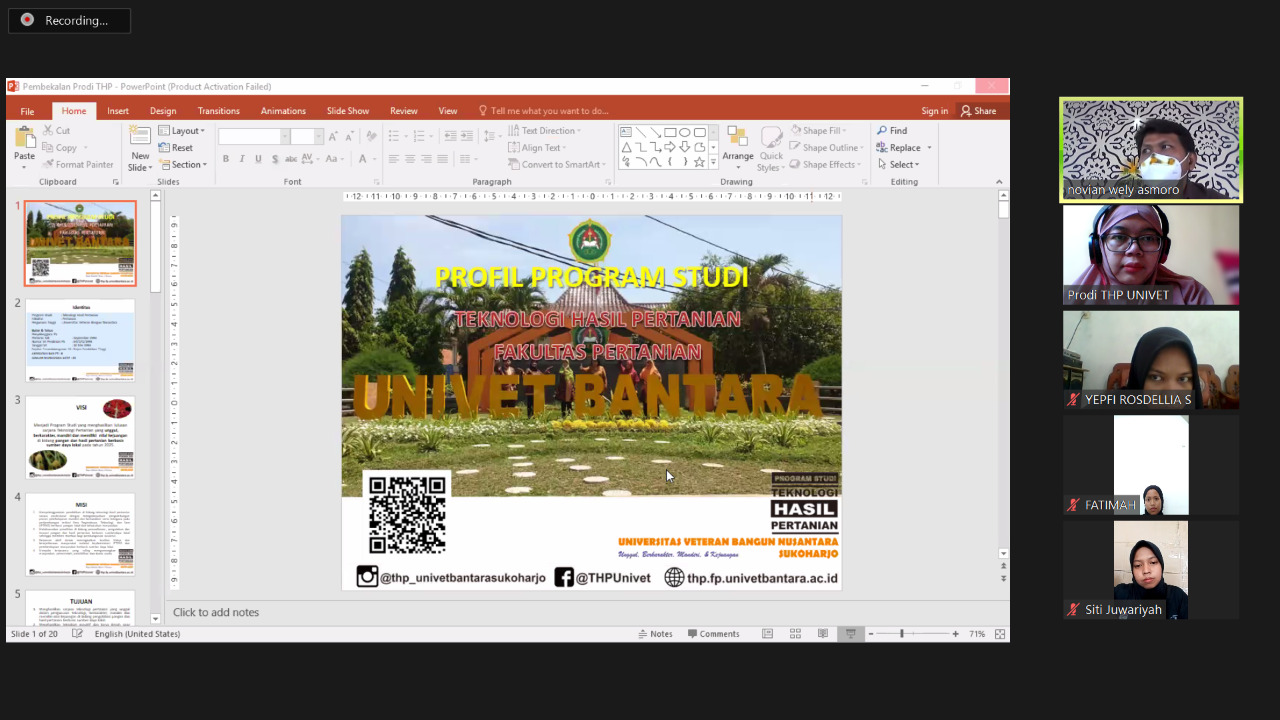Click the Sign in link
Viewport: 1280px width, 720px height.
click(934, 111)
